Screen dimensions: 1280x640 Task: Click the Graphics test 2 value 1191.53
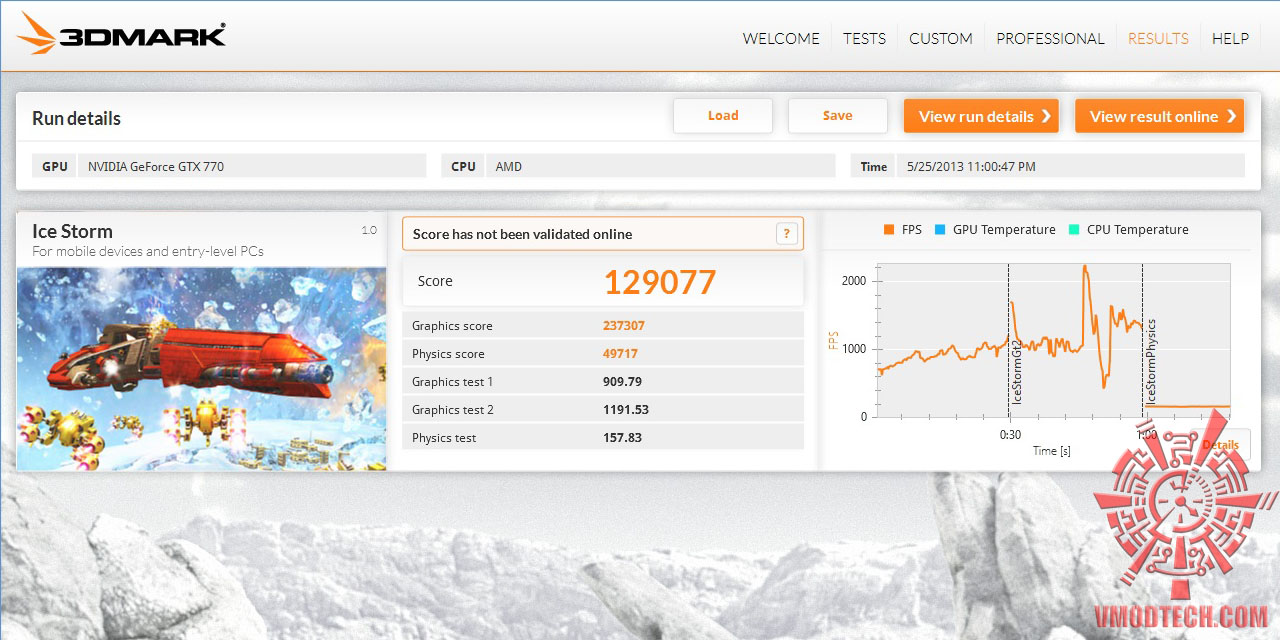[626, 410]
